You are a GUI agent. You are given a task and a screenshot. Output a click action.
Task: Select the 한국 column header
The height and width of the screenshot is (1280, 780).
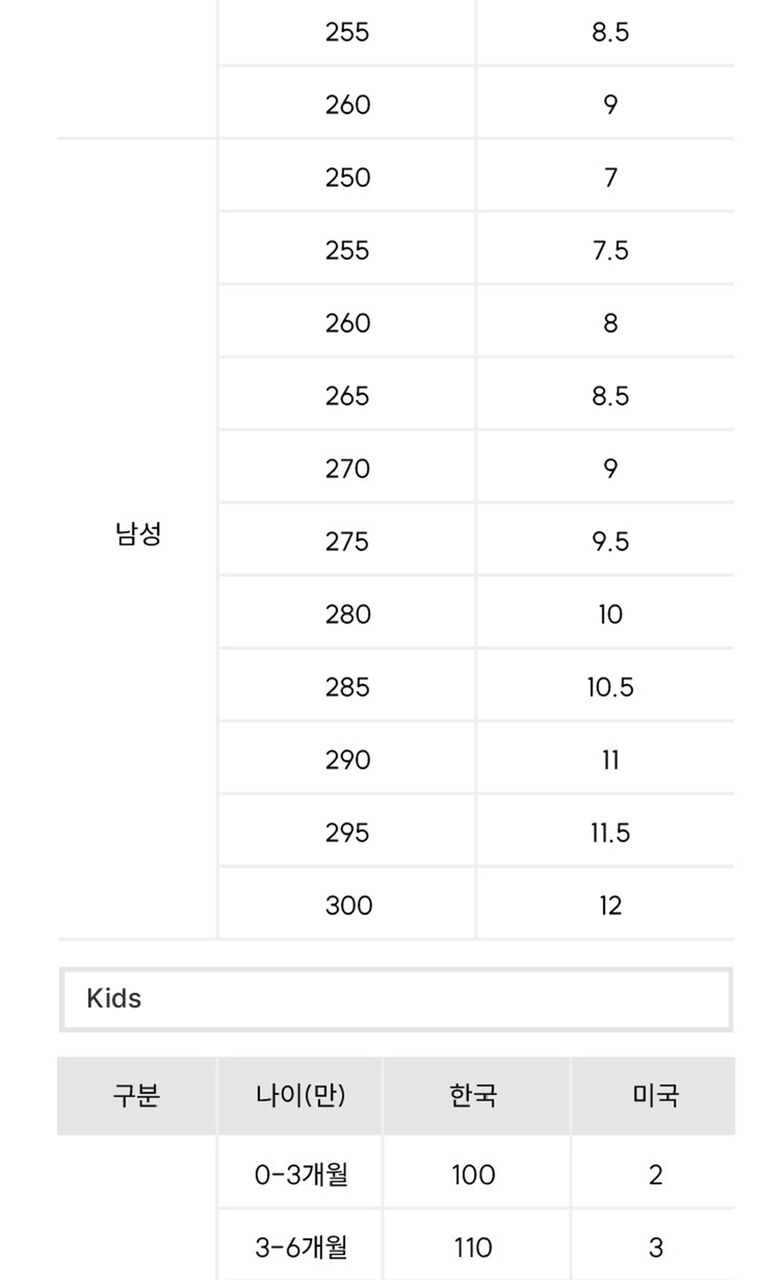(x=473, y=1095)
